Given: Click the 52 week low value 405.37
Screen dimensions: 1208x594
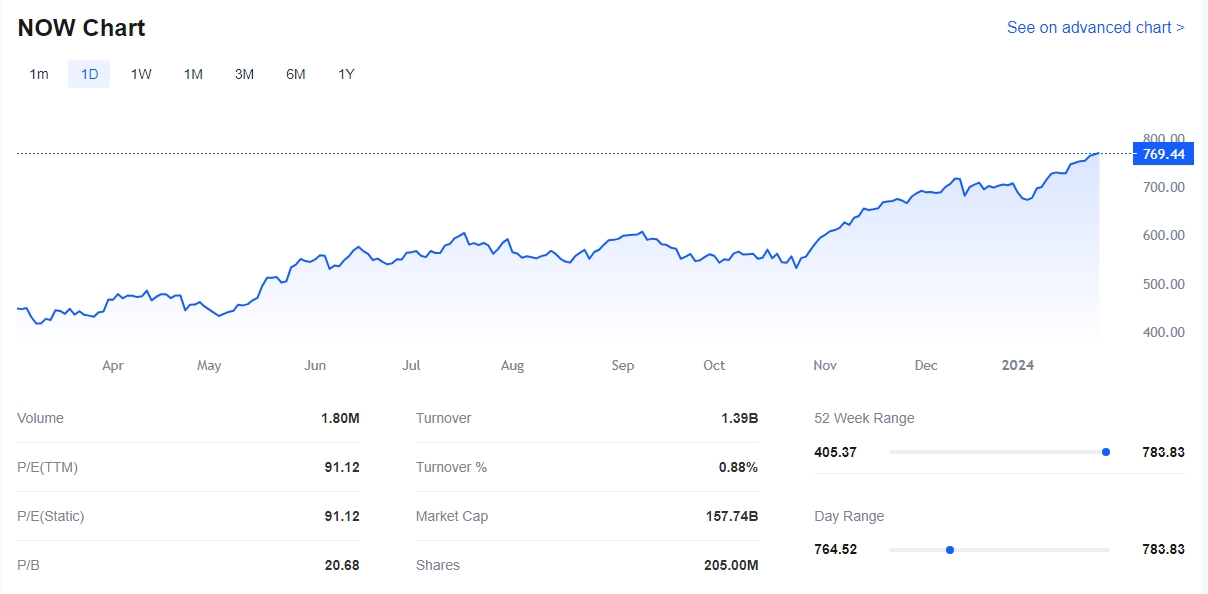Looking at the screenshot, I should (836, 452).
